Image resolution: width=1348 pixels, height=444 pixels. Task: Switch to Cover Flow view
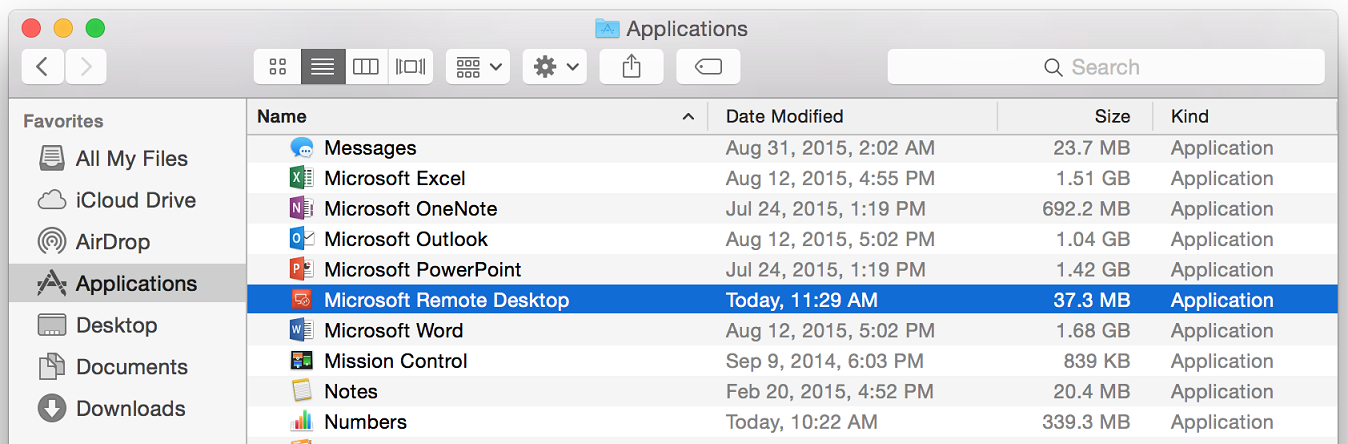pyautogui.click(x=411, y=67)
